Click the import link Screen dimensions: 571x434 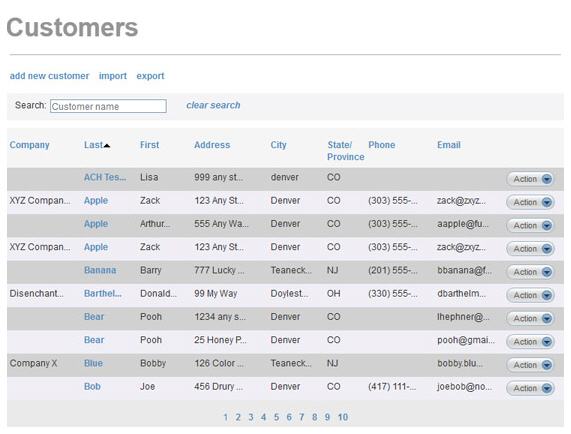pyautogui.click(x=113, y=76)
